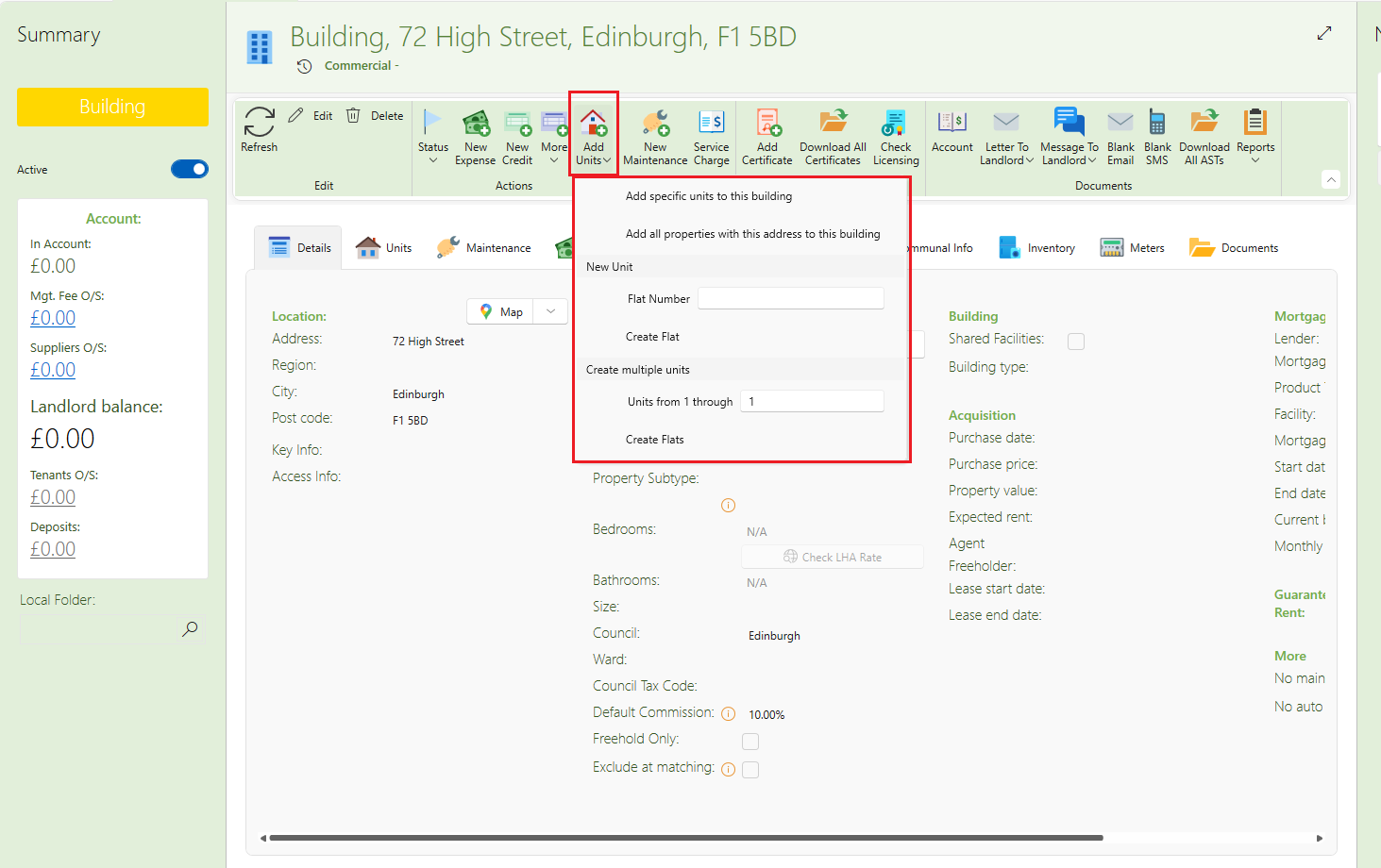
Task: Open the Add Units house icon
Action: 593,123
